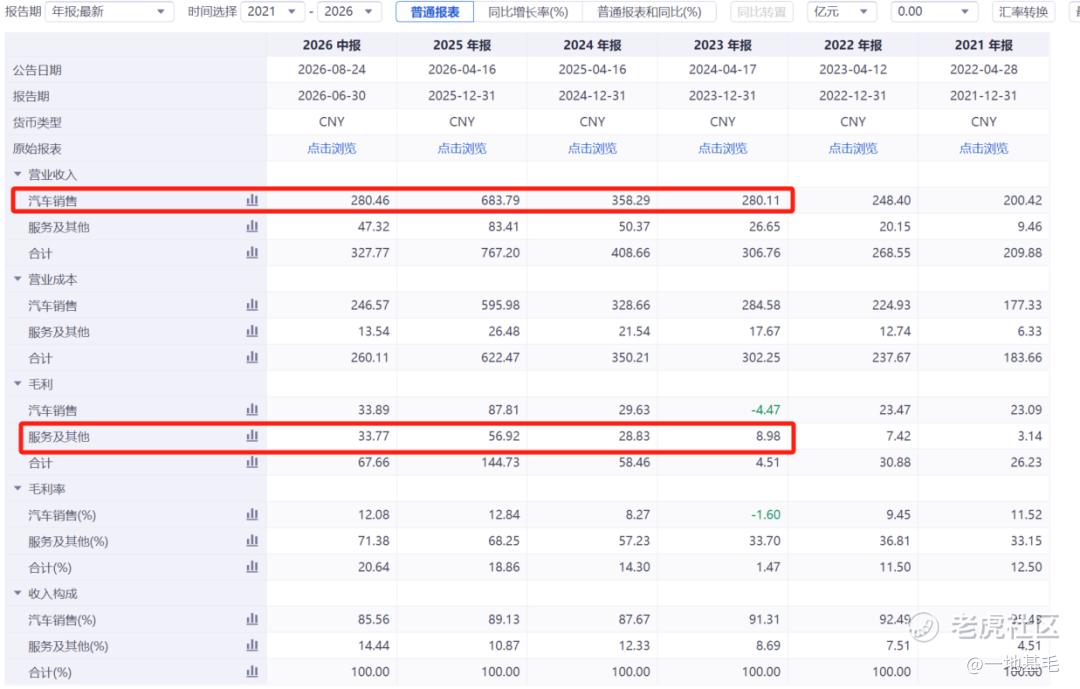1080x689 pixels.
Task: Open the 0.00 decimal format dropdown
Action: click(934, 12)
